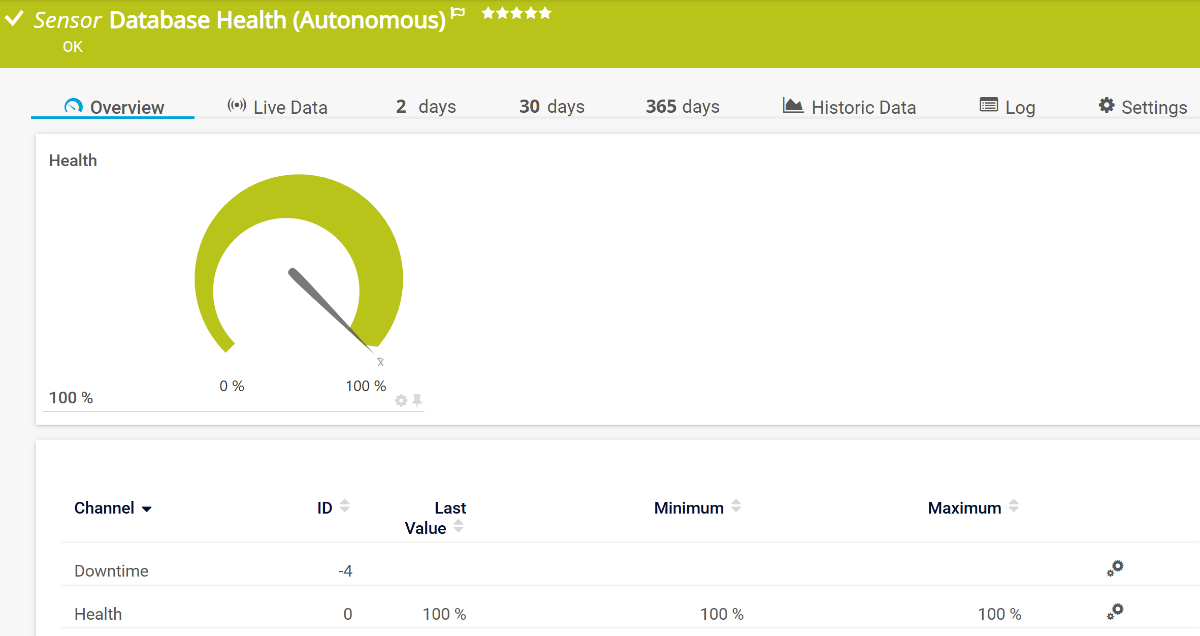Click the Health channel name in table
Viewport: 1200px width, 636px height.
point(98,614)
